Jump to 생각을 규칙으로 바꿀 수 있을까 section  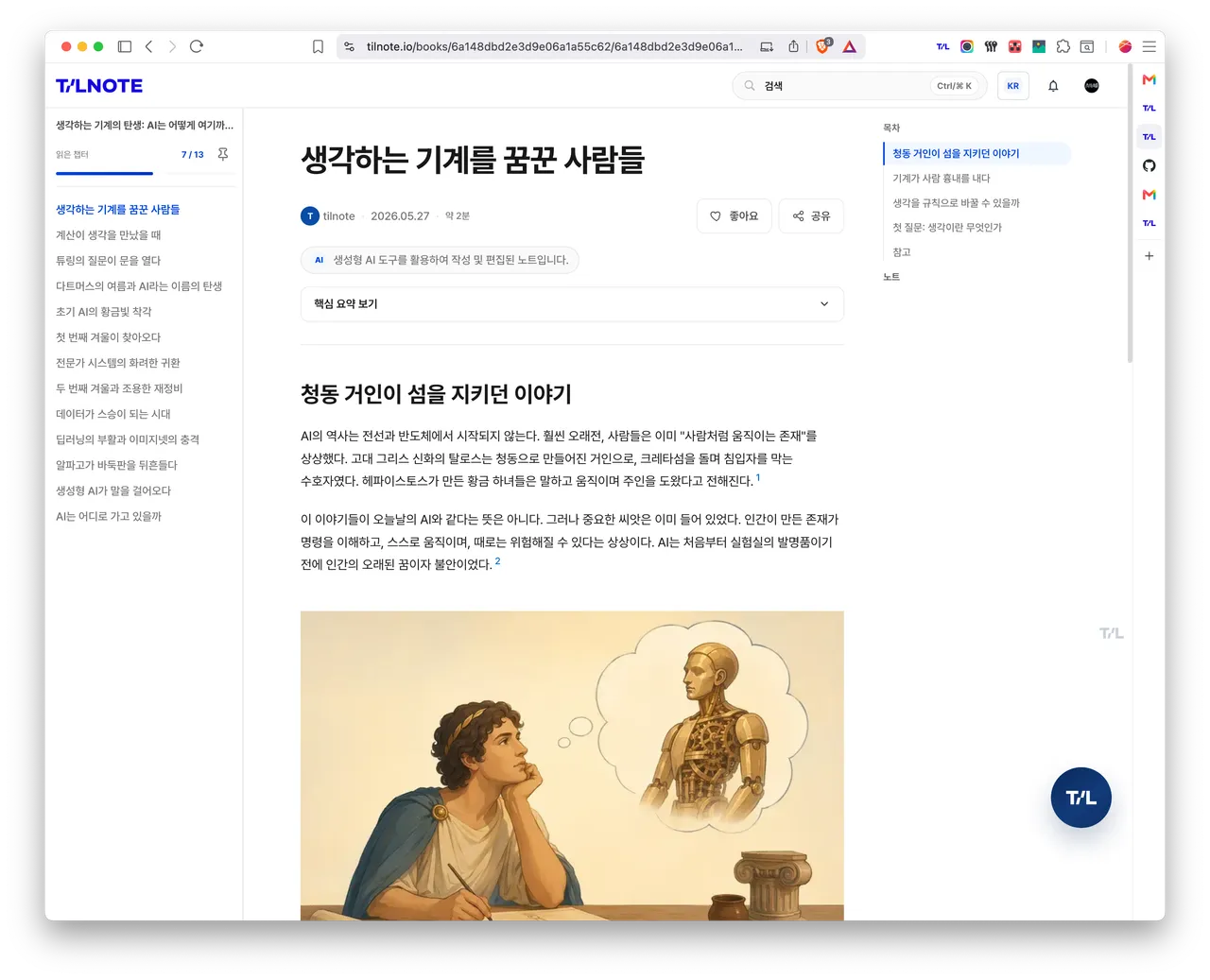click(956, 202)
